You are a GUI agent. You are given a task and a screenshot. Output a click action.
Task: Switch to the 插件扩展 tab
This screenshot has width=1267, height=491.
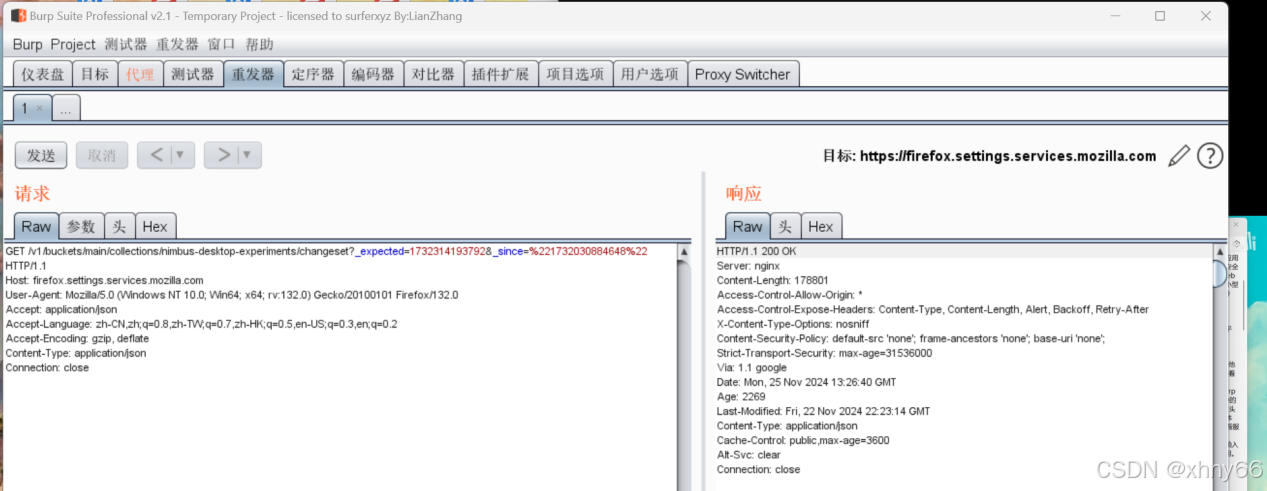coord(500,74)
